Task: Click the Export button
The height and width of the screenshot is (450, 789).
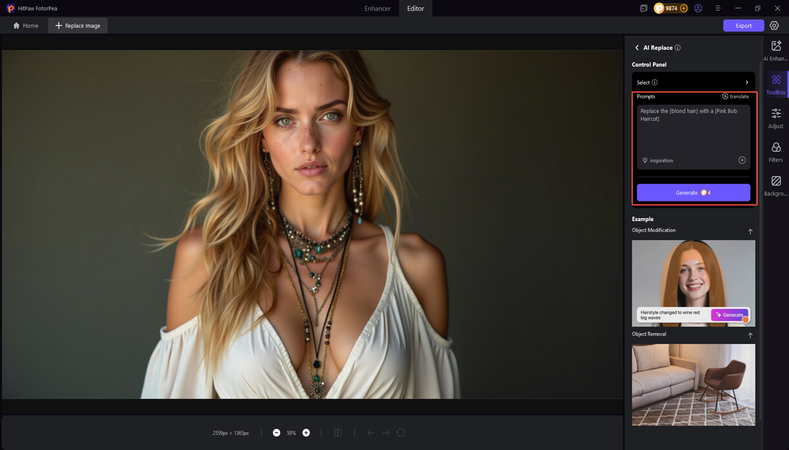Action: [743, 26]
